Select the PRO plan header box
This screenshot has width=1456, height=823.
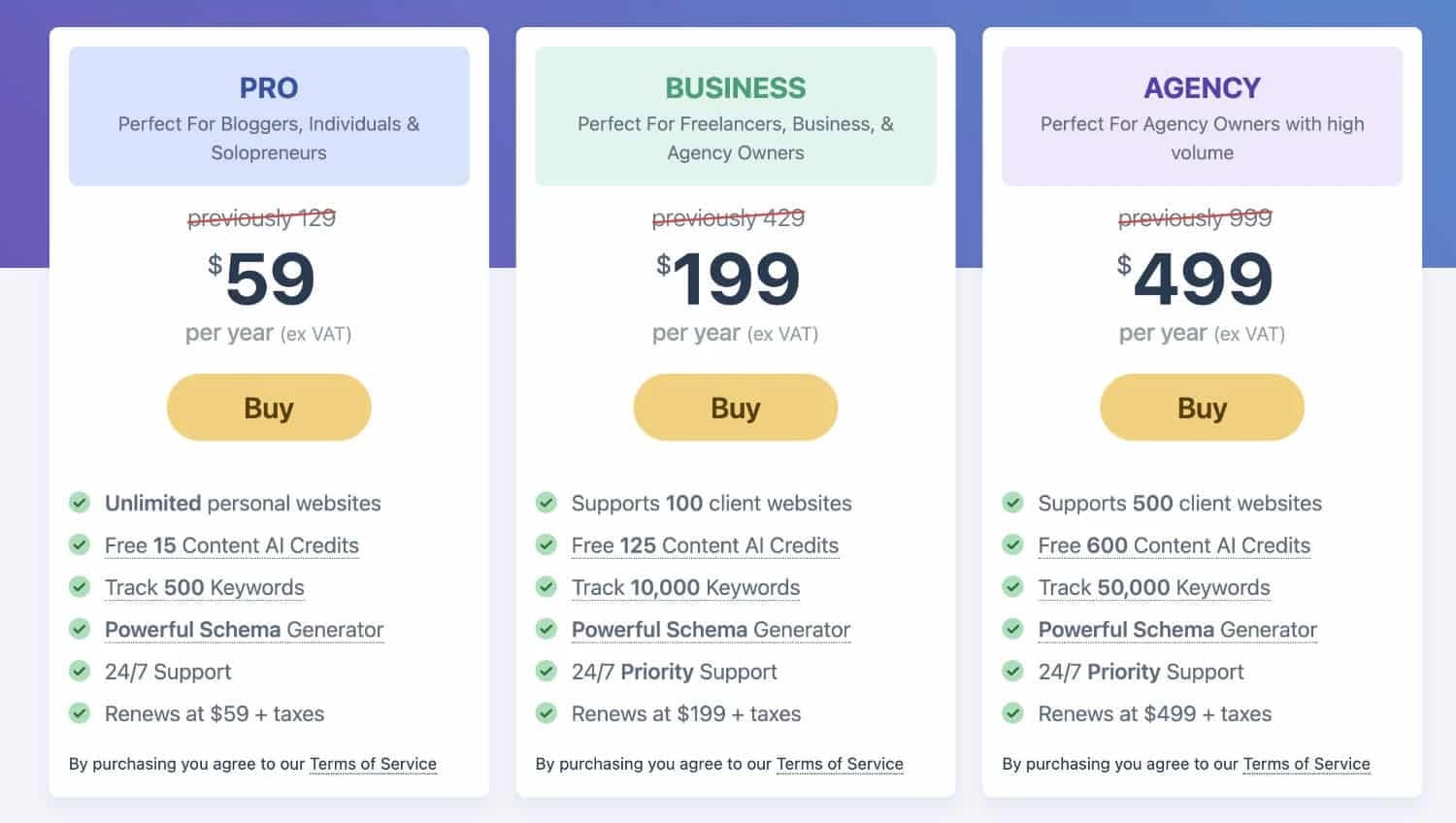tap(269, 116)
